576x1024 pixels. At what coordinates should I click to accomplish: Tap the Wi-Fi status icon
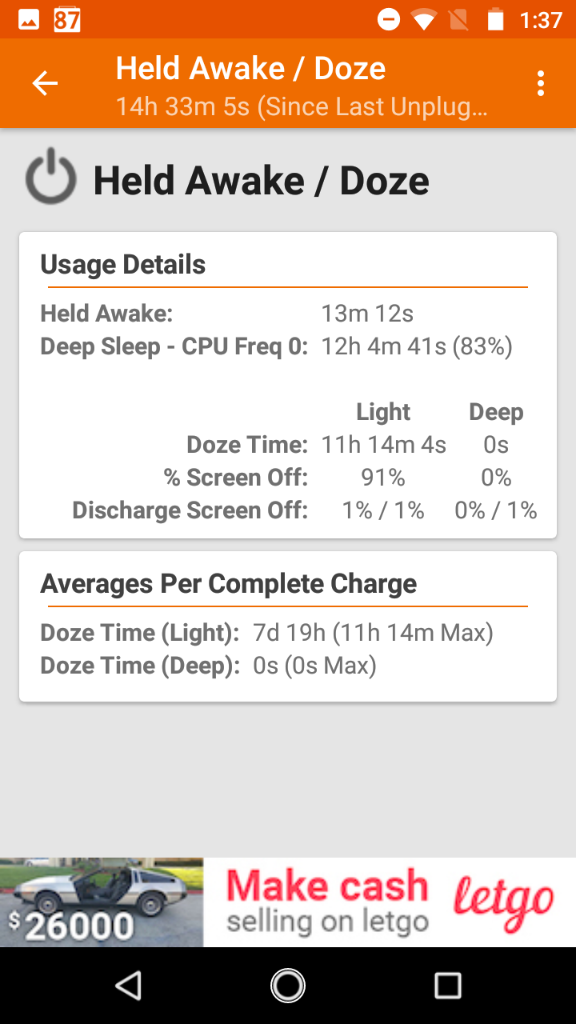(x=424, y=20)
